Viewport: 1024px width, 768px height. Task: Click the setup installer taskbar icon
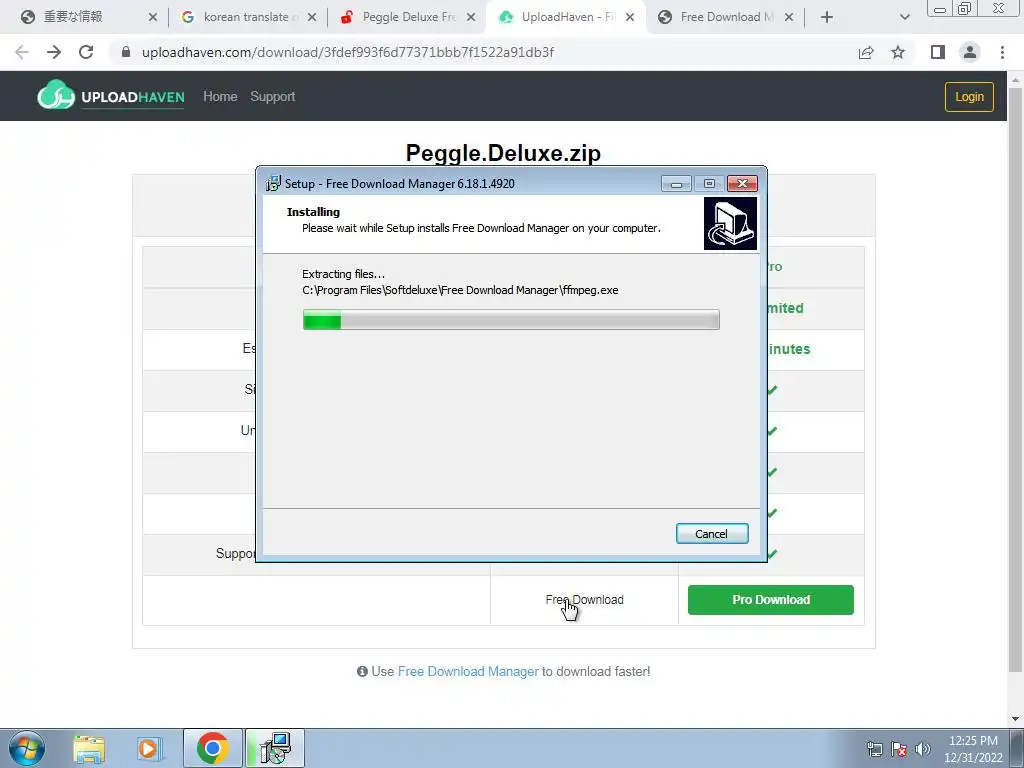pyautogui.click(x=274, y=748)
